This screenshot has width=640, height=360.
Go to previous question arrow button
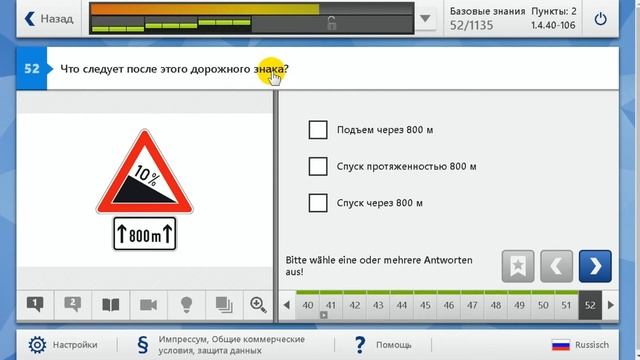pos(556,266)
